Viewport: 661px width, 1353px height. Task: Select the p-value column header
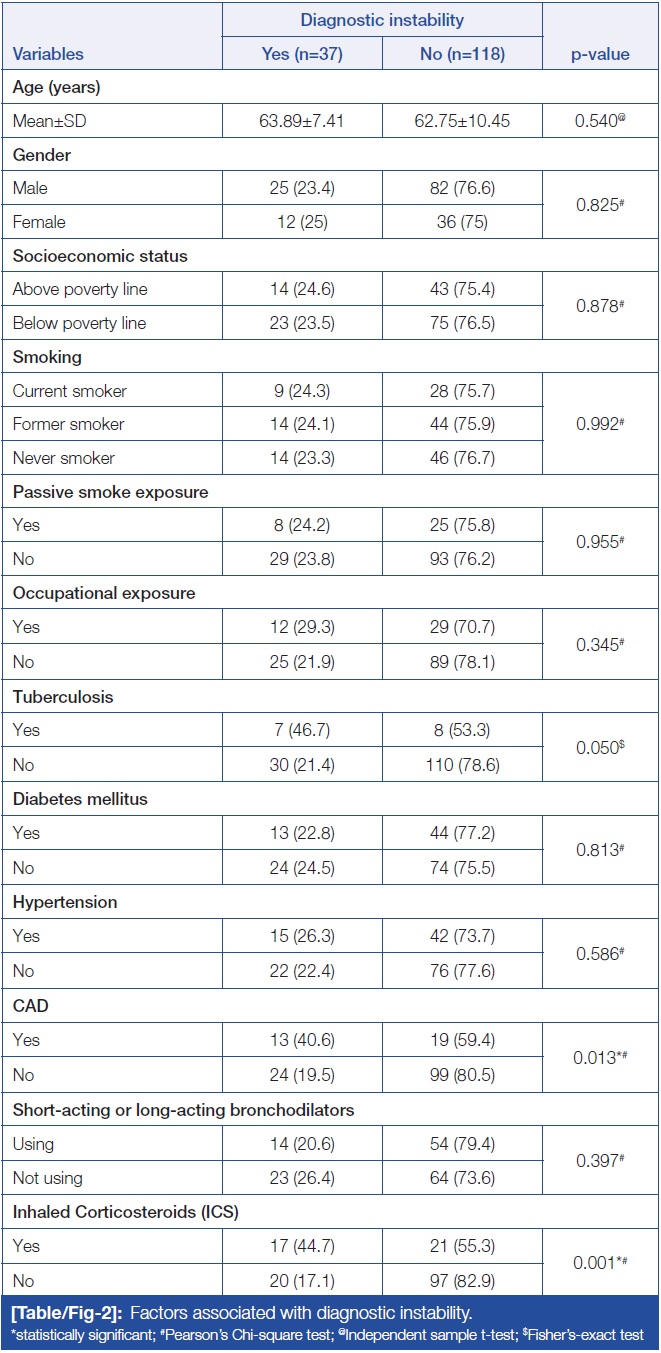click(x=600, y=54)
